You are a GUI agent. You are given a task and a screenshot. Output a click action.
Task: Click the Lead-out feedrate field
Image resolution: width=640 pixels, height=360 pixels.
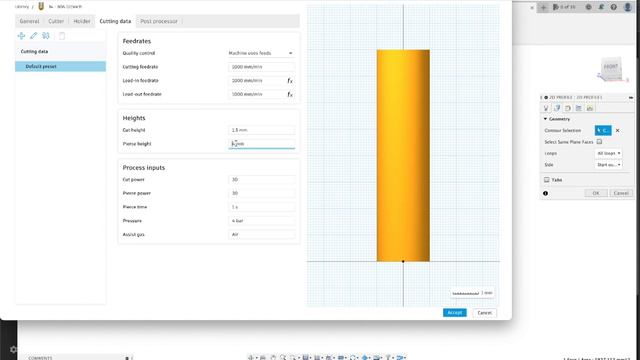click(257, 94)
